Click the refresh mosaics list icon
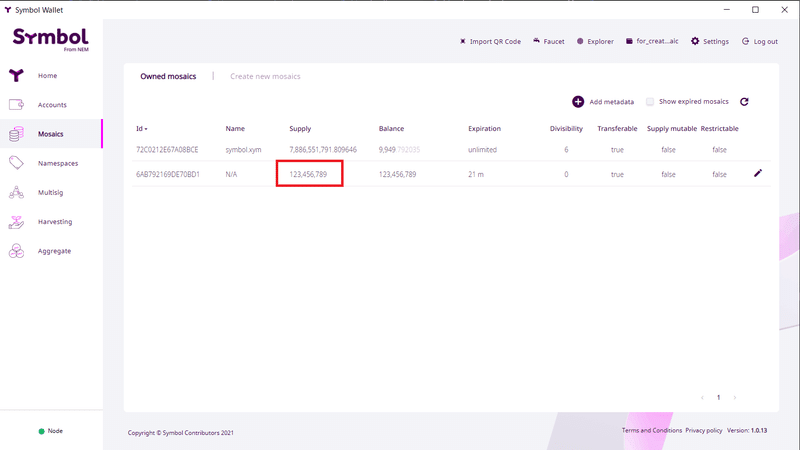The width and height of the screenshot is (800, 450). [x=744, y=102]
